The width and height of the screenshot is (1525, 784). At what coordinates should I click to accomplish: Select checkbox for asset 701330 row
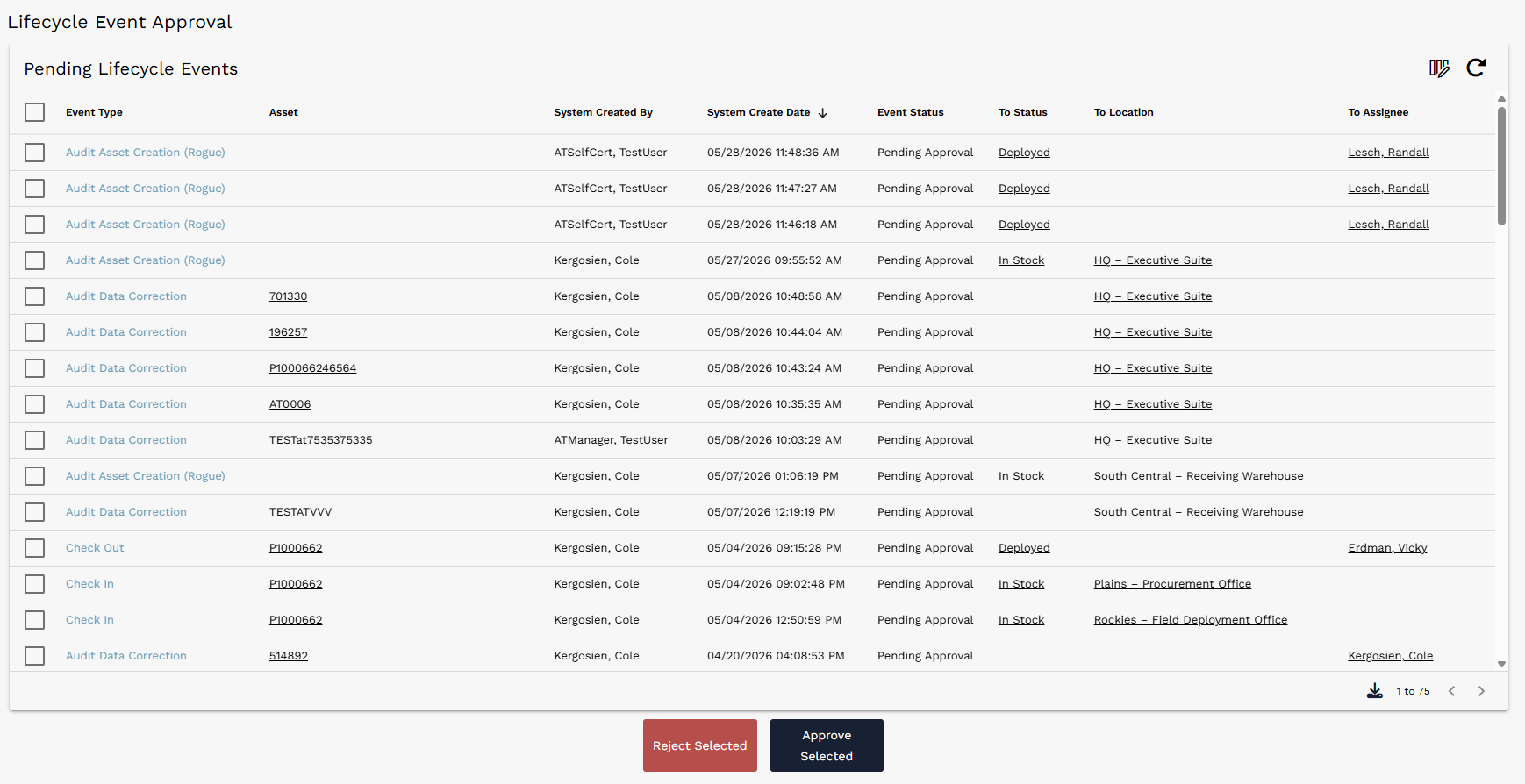pyautogui.click(x=35, y=296)
